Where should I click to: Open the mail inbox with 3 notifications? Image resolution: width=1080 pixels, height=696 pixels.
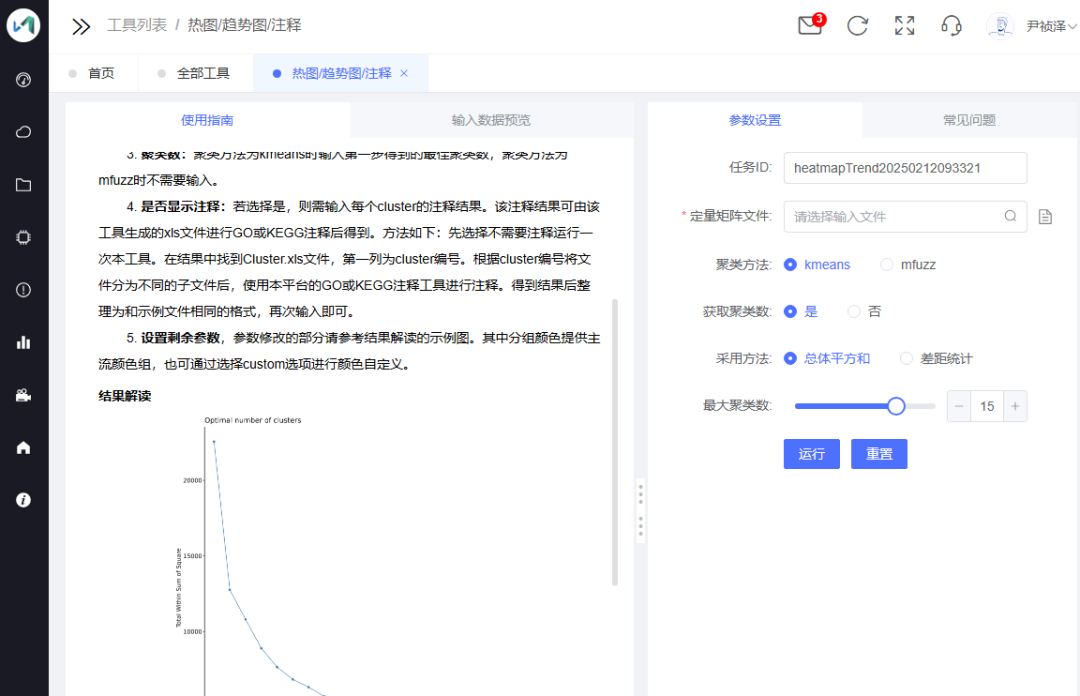point(811,25)
